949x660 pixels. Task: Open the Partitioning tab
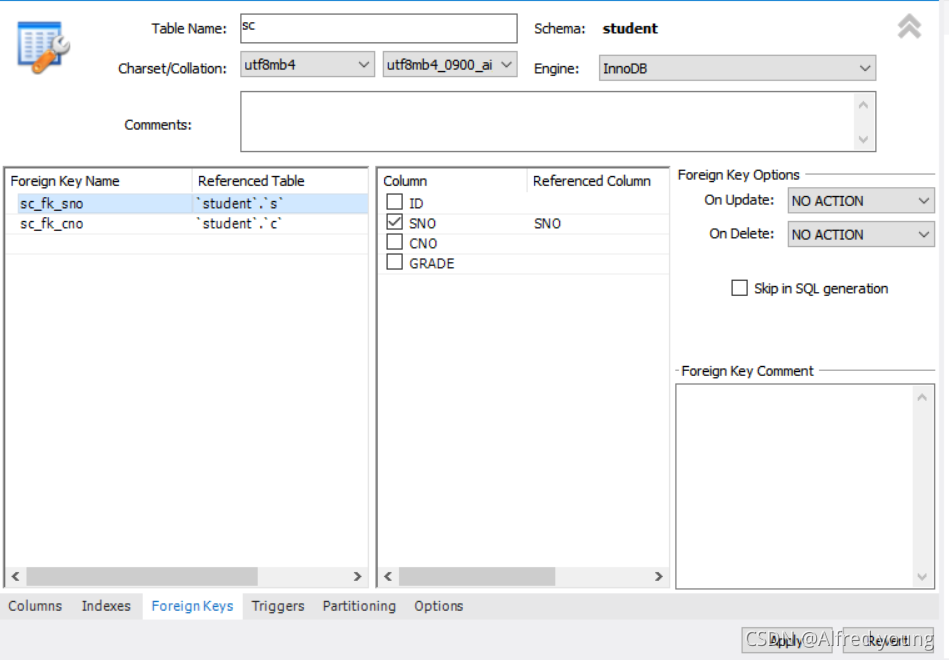(359, 606)
